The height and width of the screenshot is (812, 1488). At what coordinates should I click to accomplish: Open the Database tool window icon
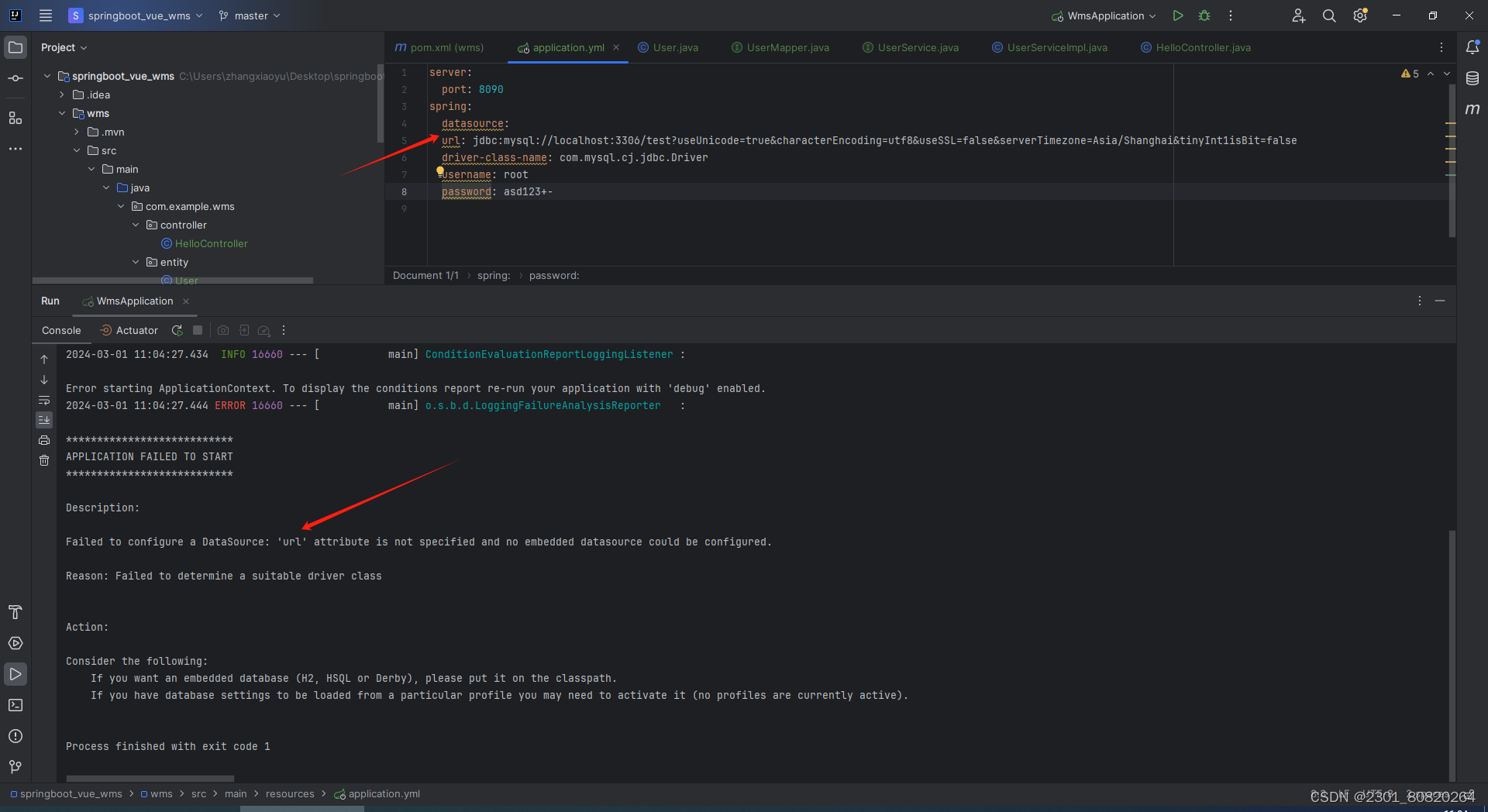(1474, 77)
